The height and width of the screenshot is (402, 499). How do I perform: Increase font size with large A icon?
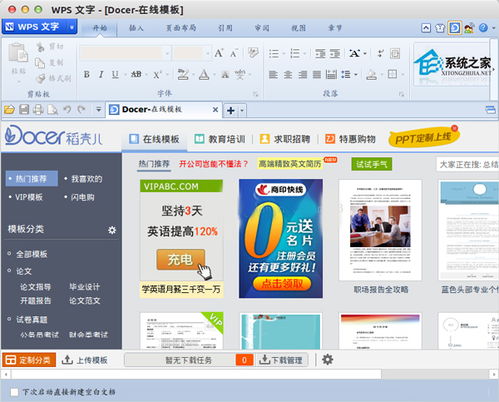tap(218, 53)
